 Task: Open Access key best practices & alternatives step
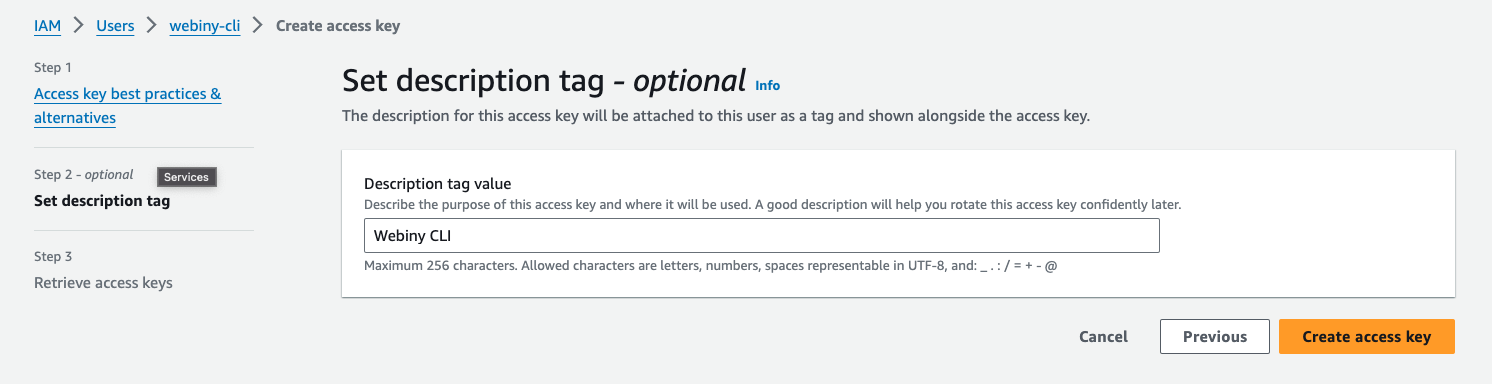click(128, 106)
